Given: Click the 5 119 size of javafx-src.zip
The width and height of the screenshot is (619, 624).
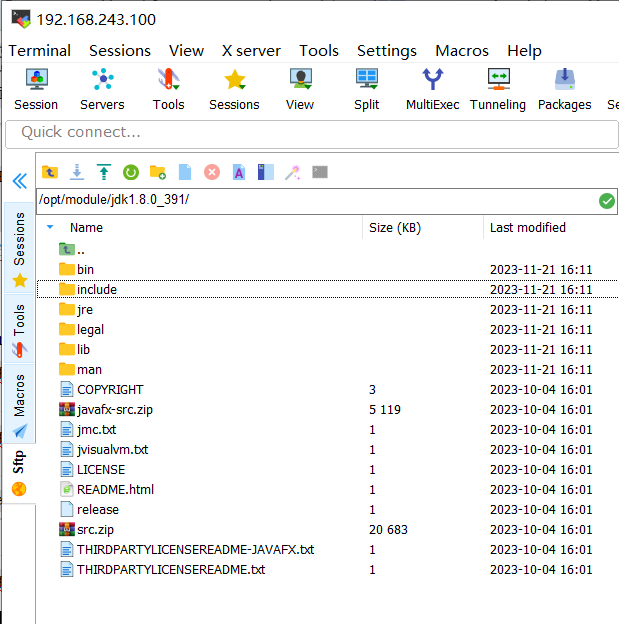Looking at the screenshot, I should [385, 410].
